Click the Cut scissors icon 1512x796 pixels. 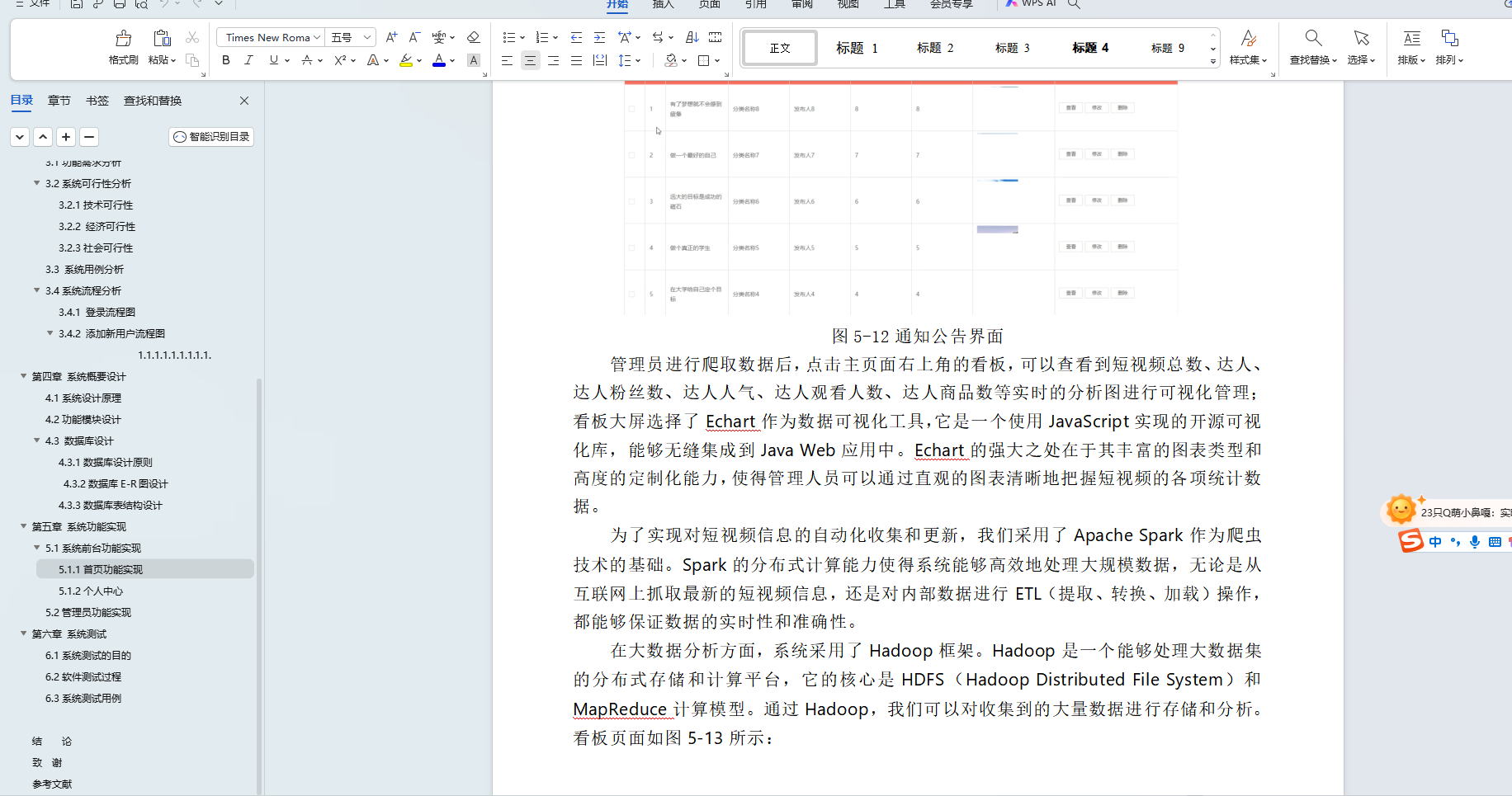coord(192,38)
